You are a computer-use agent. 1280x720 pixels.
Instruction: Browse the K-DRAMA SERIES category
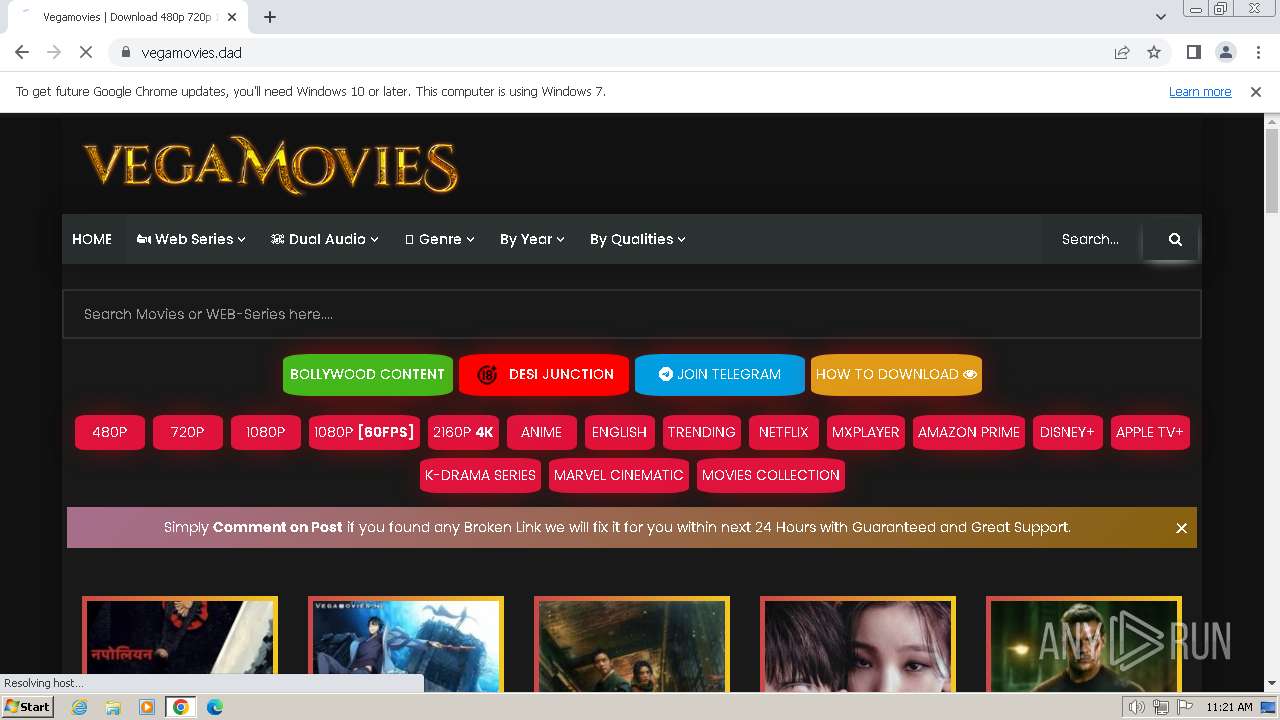[x=481, y=475]
